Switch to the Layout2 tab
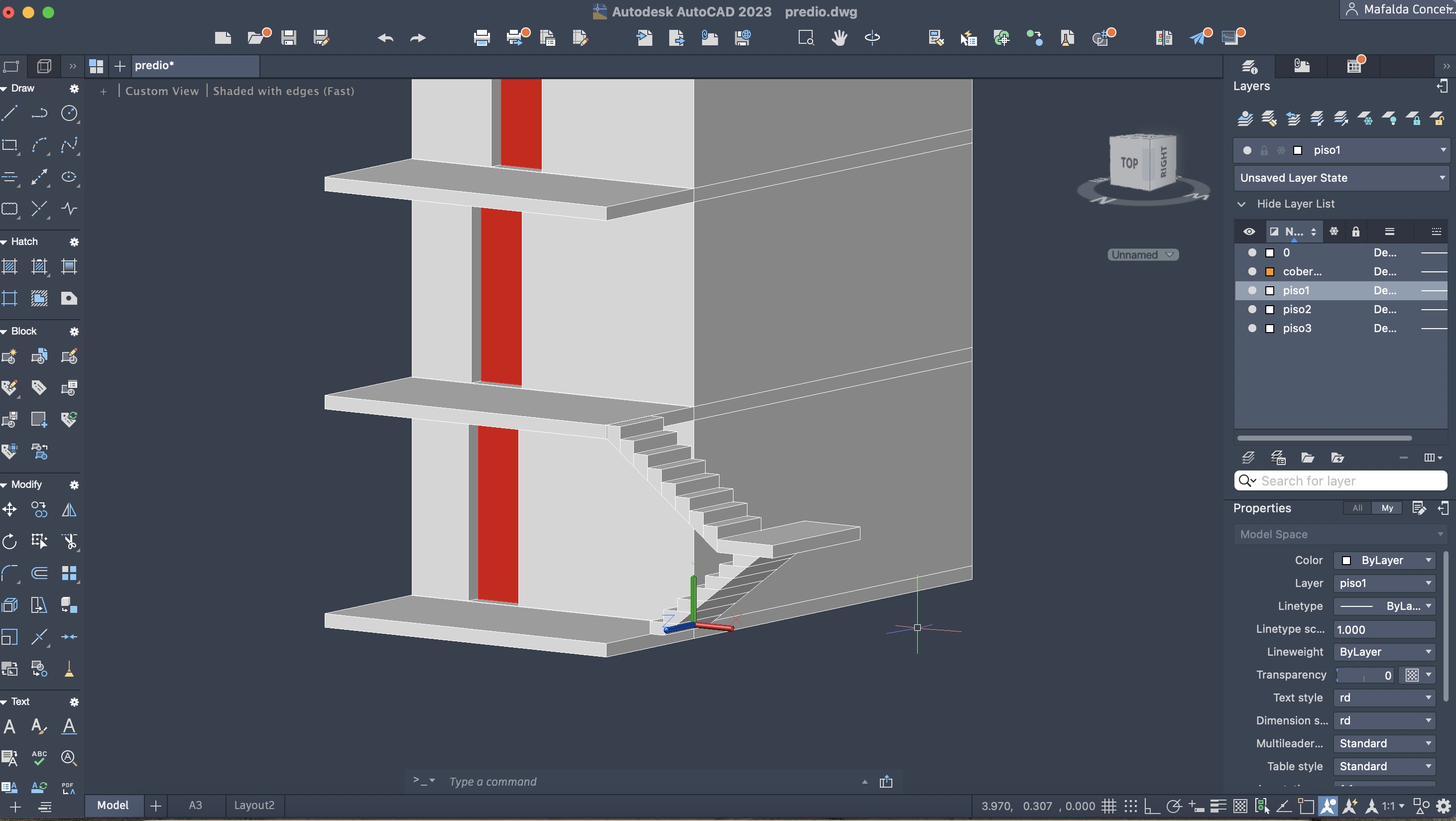 click(254, 805)
